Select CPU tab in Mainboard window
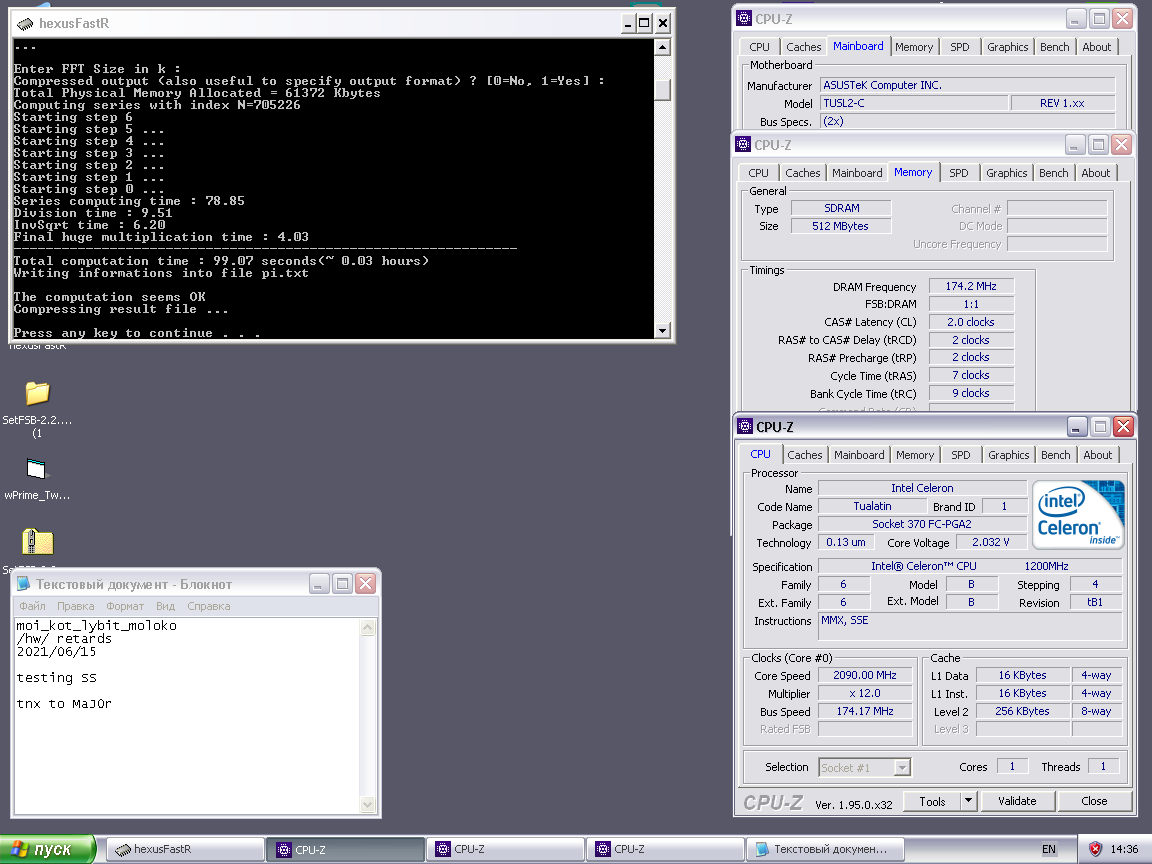 coord(759,47)
